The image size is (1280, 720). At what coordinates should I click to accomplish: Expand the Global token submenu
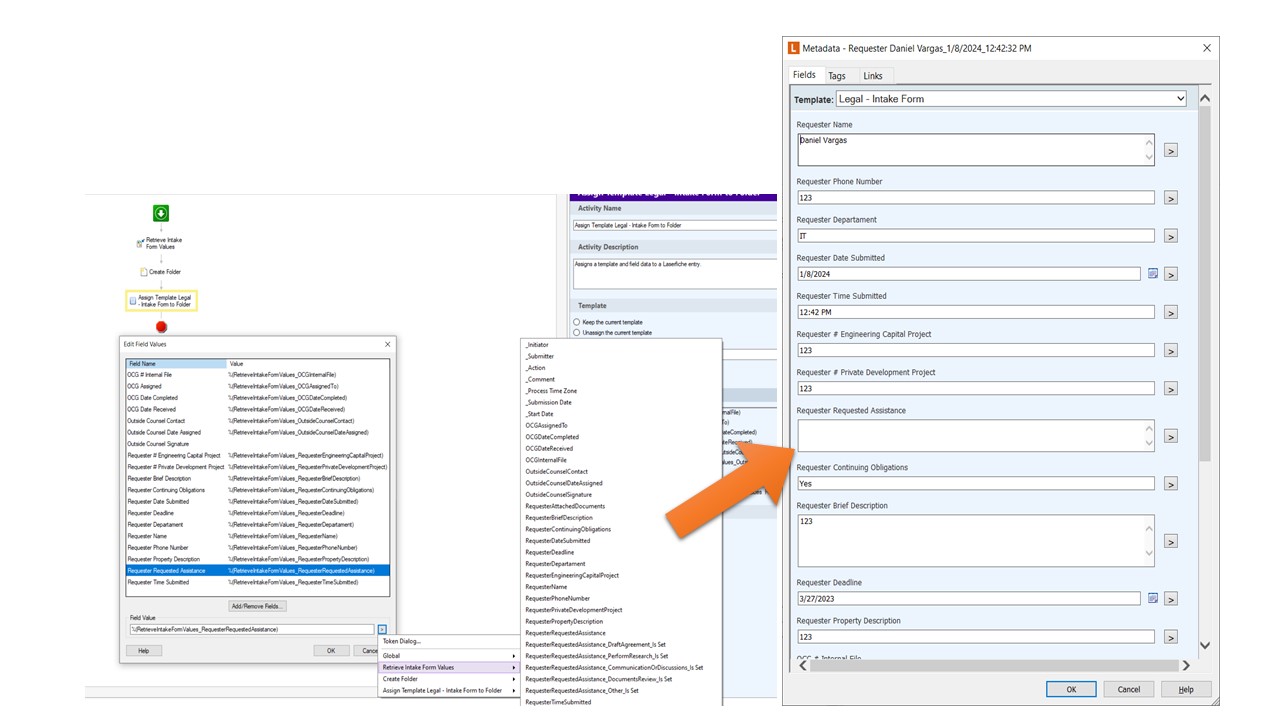coord(449,656)
